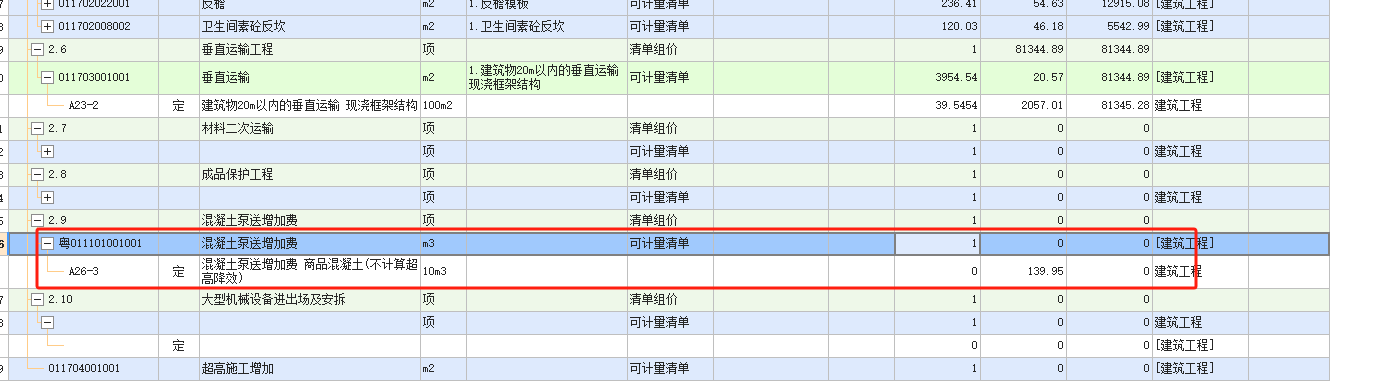This screenshot has width=1392, height=387.
Task: Expand the 011702008002 row with the plus box
Action: [x=47, y=26]
